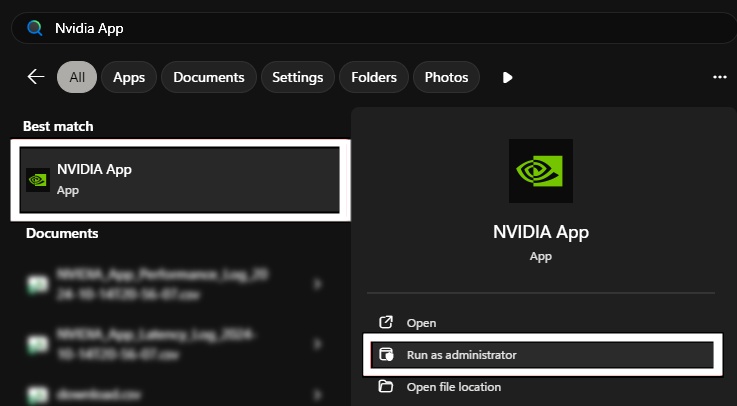Switch to the Folders filter tab

click(374, 77)
